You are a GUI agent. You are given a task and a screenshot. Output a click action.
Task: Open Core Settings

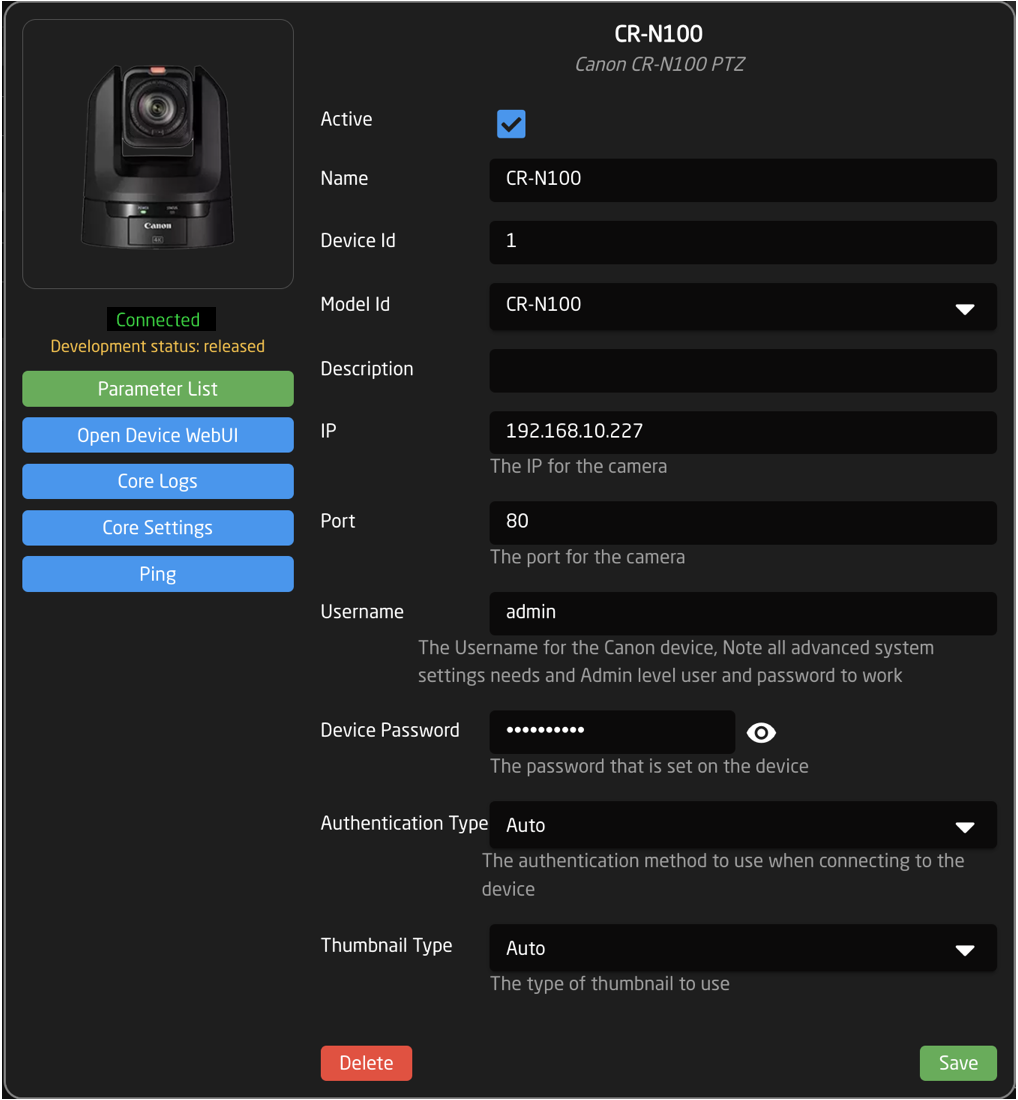tap(158, 528)
